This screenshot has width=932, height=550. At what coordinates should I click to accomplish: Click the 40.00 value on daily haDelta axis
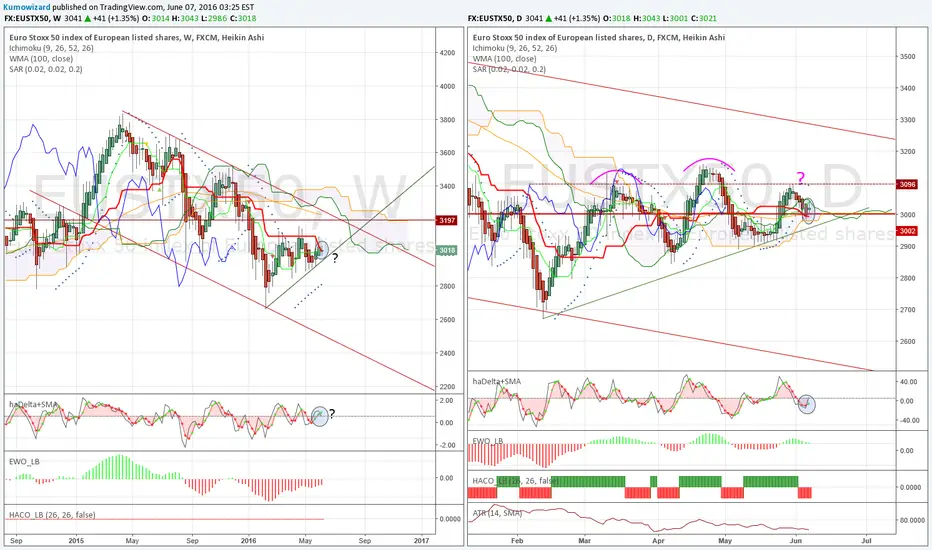[907, 382]
